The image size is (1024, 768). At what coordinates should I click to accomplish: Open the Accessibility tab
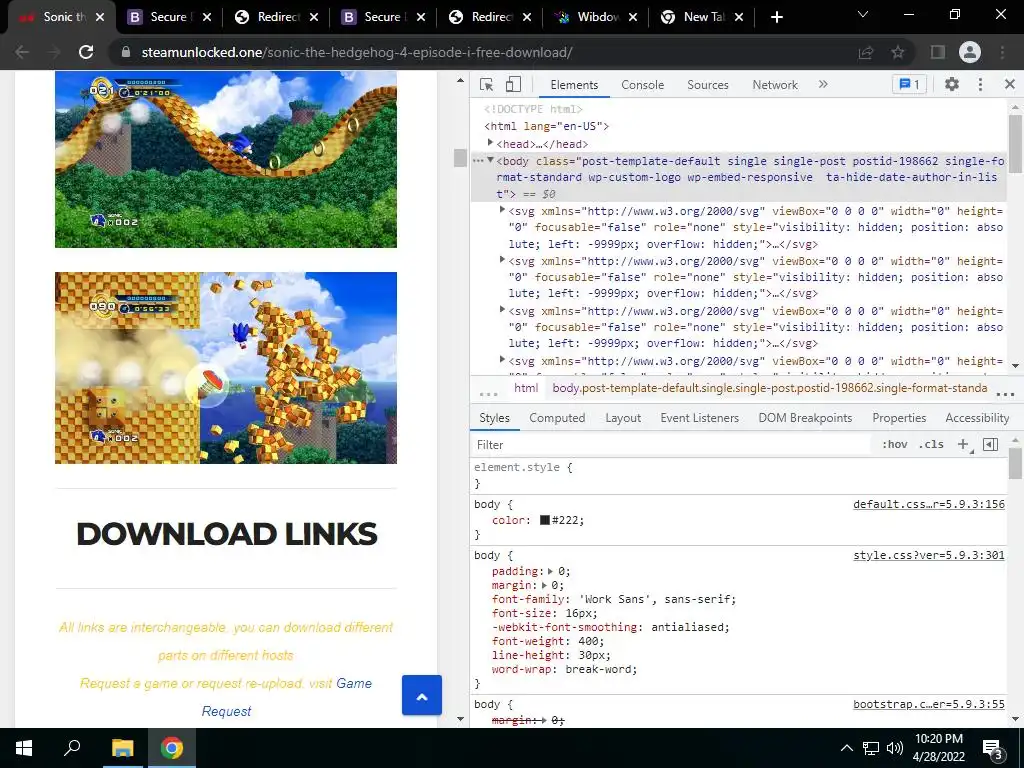pos(977,418)
